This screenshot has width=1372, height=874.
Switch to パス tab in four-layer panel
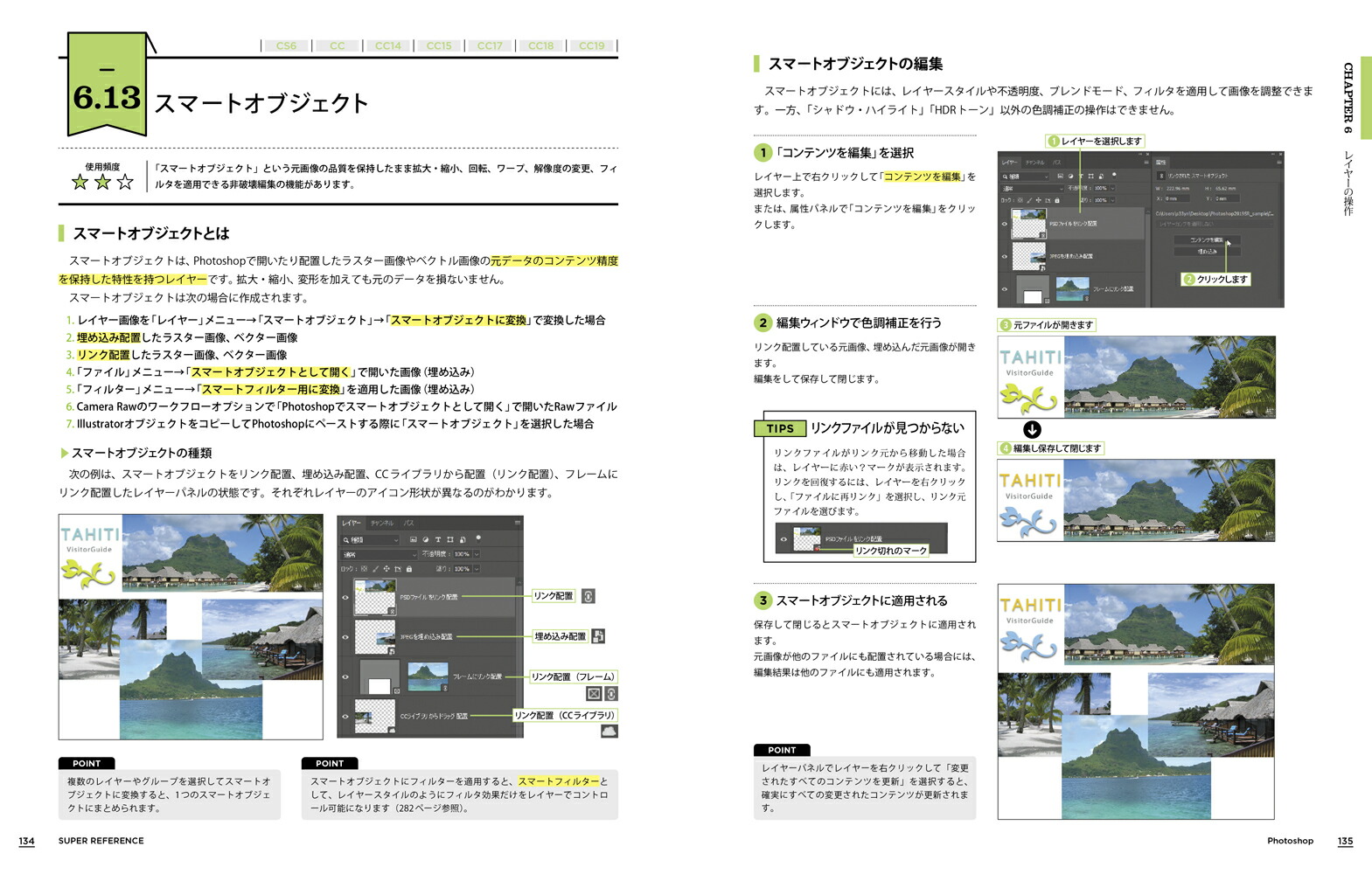click(408, 524)
